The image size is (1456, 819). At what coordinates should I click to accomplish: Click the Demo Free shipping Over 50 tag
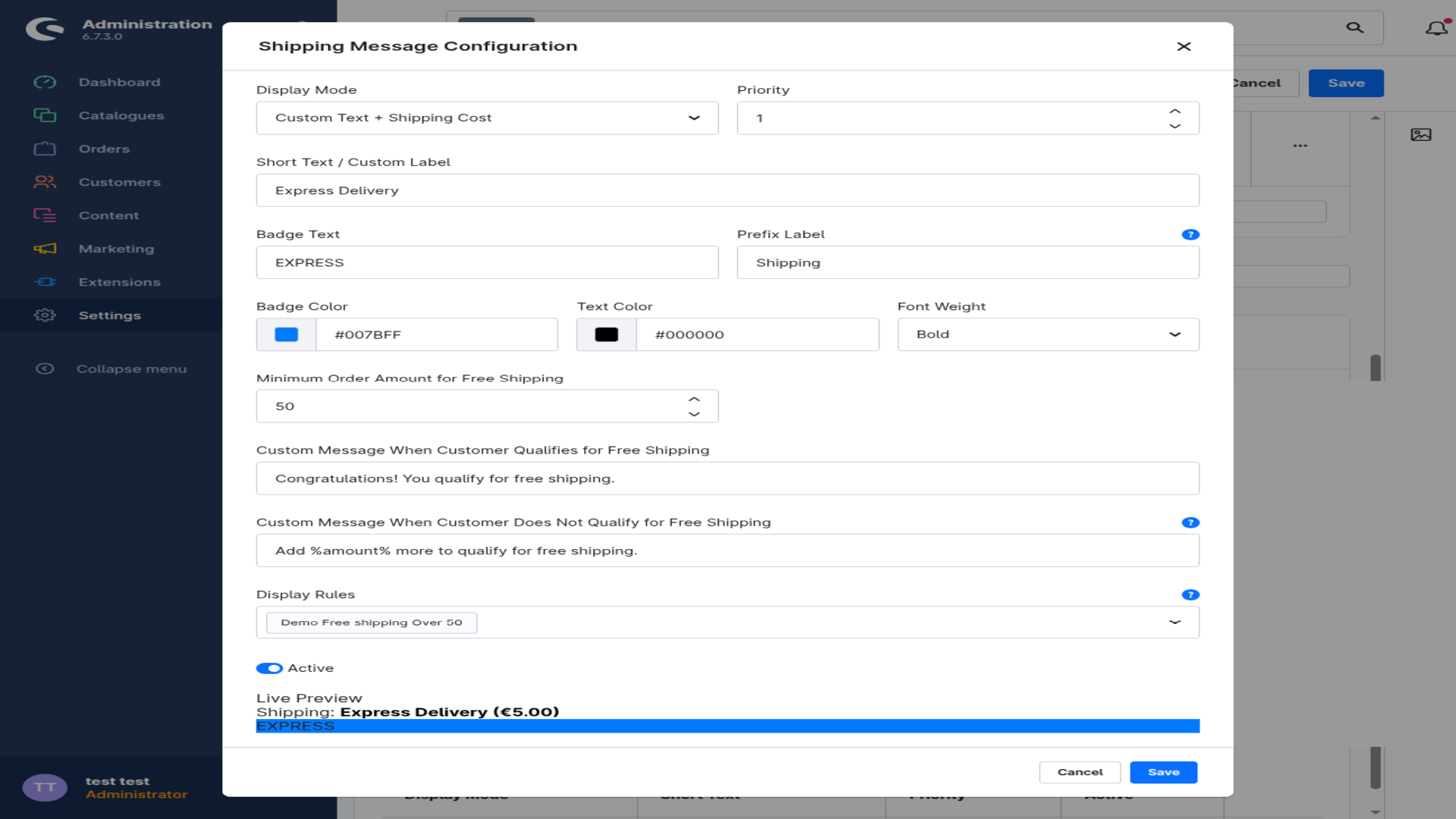372,623
